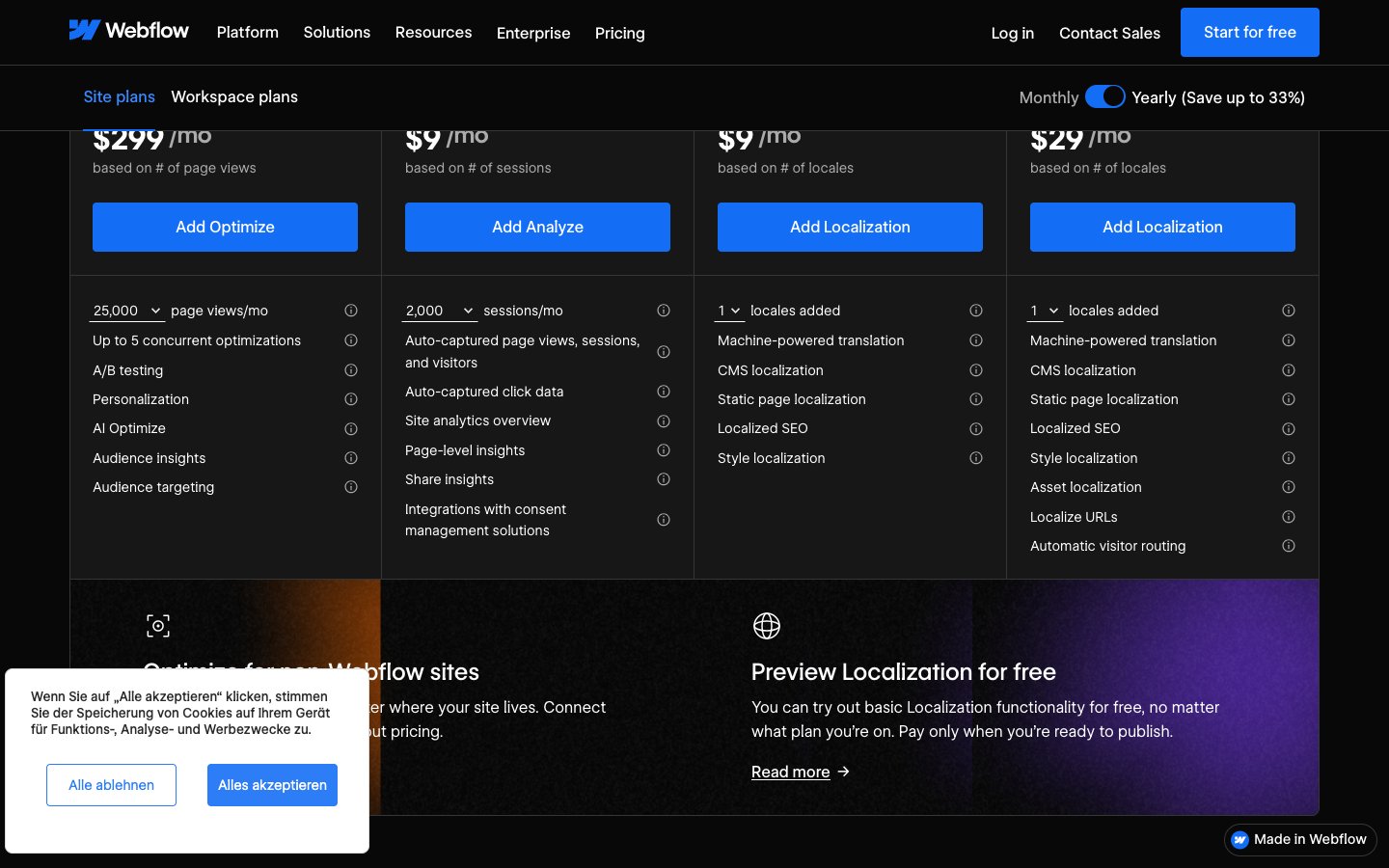Viewport: 1389px width, 868px height.
Task: Open the Platform menu in navigation
Action: point(247,33)
